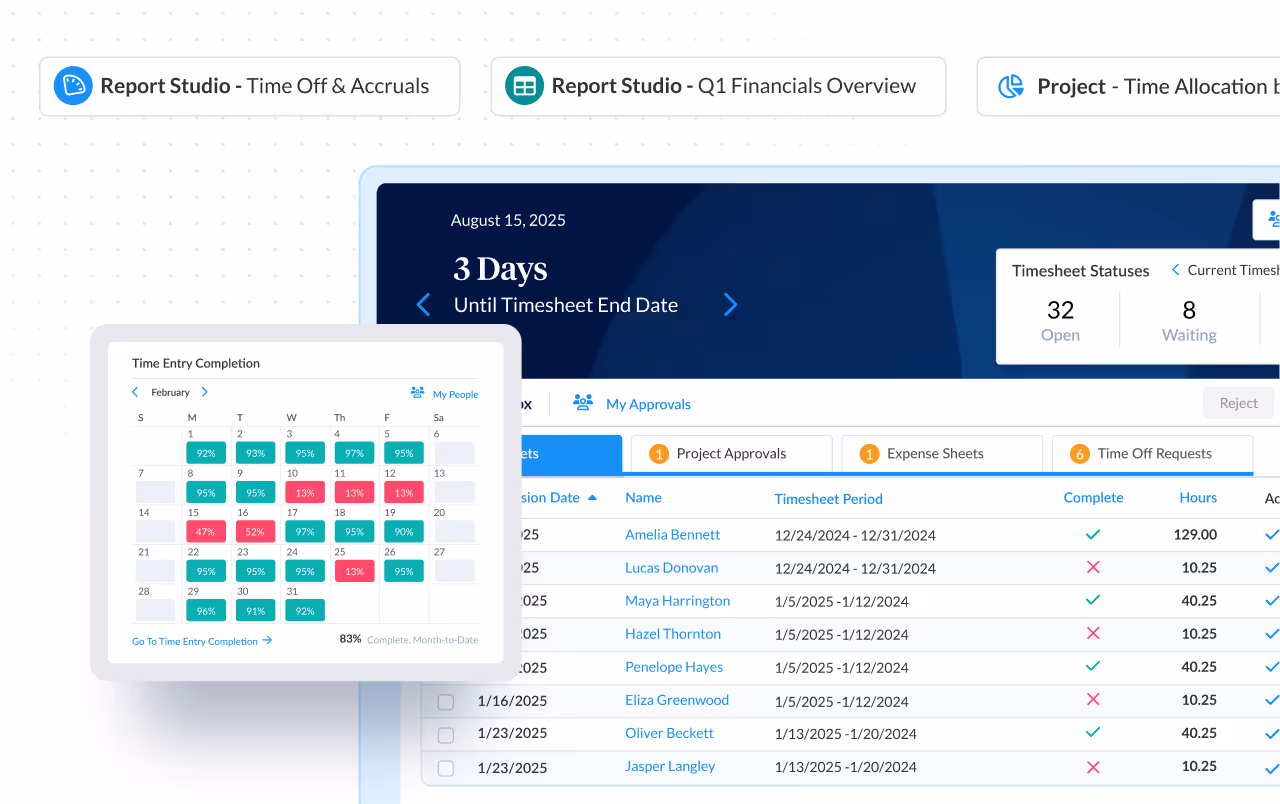This screenshot has height=804, width=1280.
Task: Click incomplete X in Lucas Donovan row
Action: [1093, 567]
